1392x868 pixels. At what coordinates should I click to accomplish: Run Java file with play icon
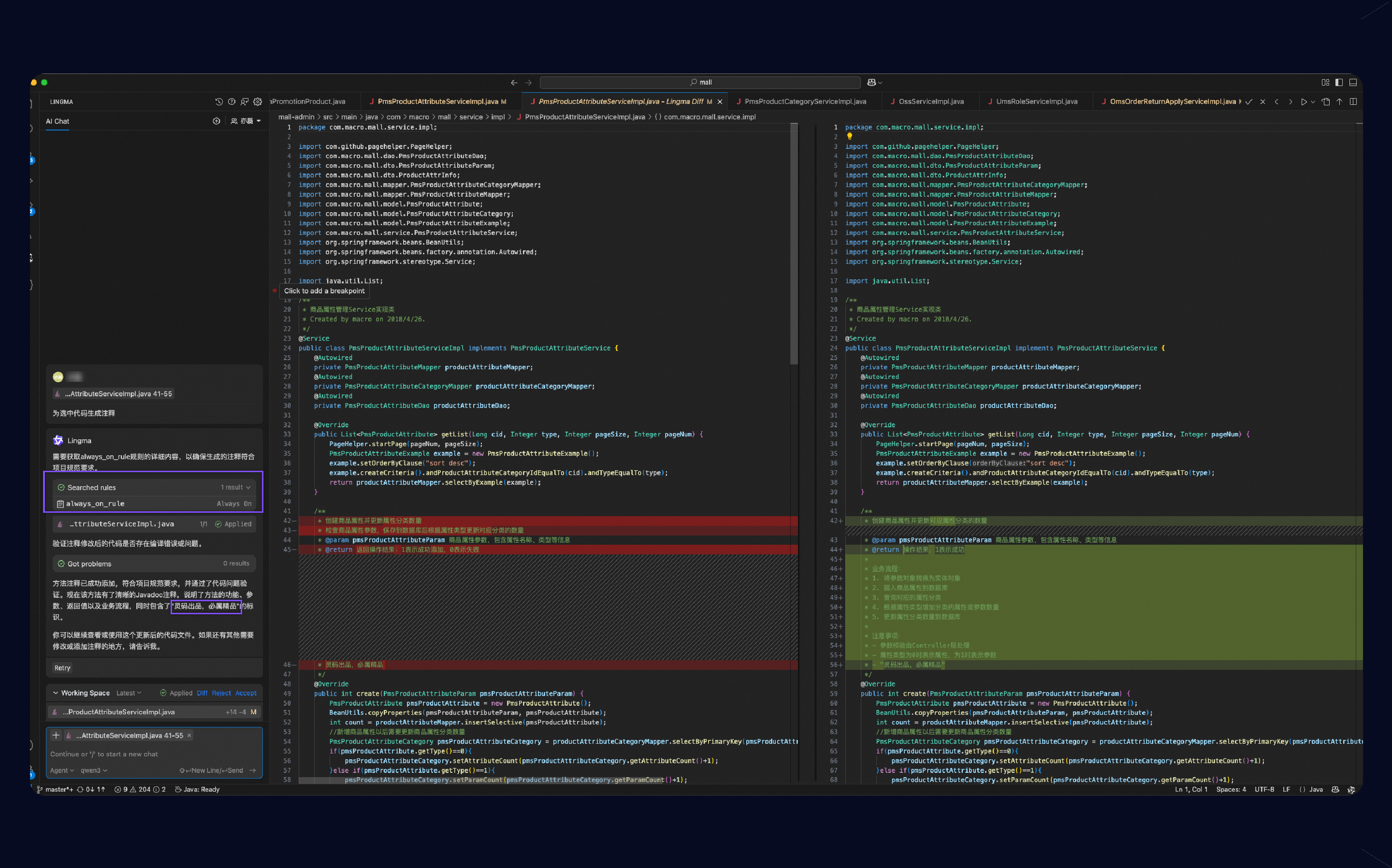click(x=1304, y=101)
